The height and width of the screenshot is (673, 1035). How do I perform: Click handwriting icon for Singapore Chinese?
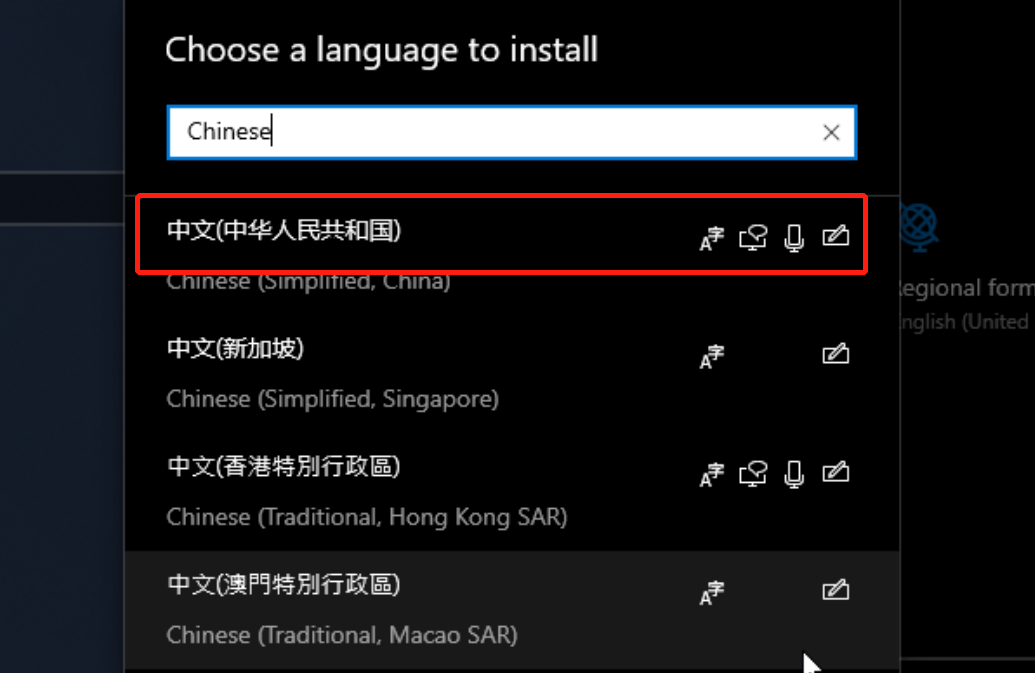(836, 354)
